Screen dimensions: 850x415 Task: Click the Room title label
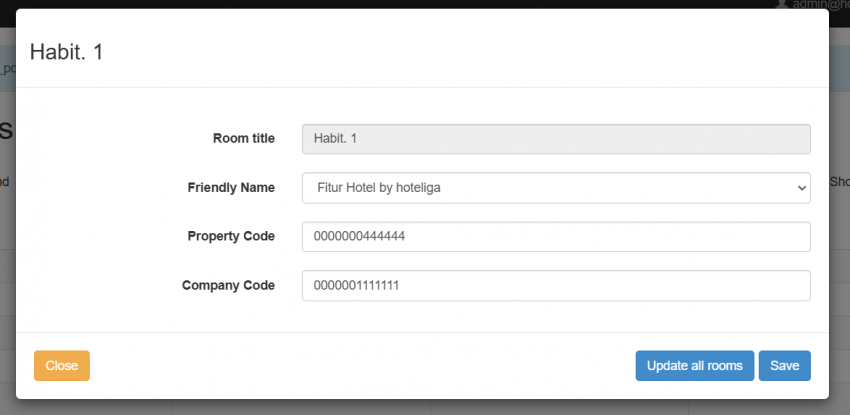click(x=243, y=138)
